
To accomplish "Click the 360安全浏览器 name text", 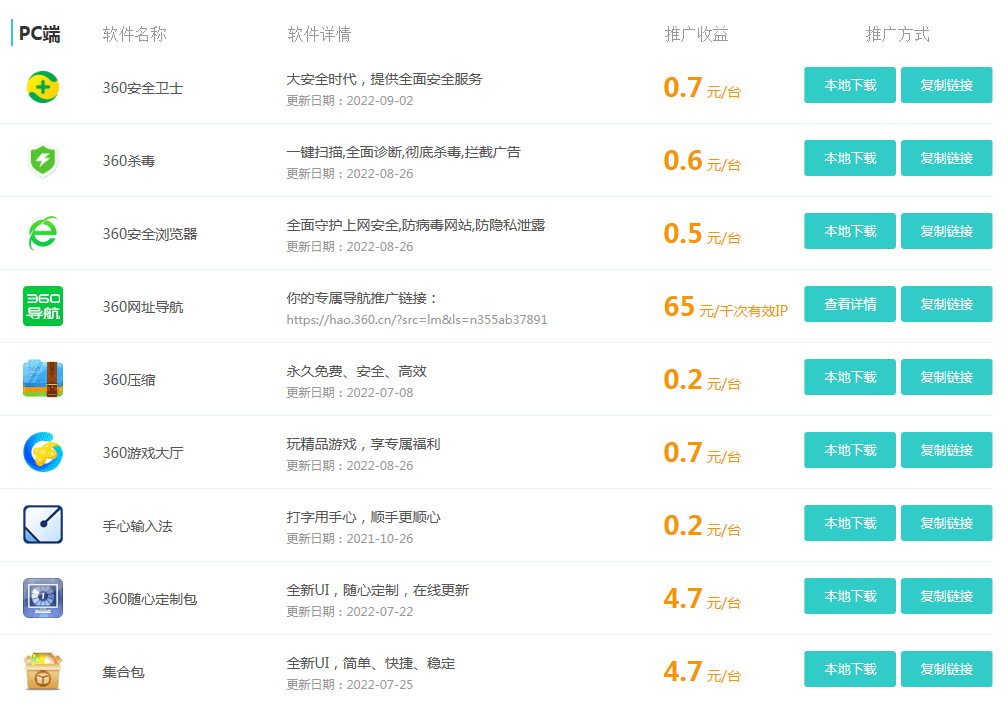I will (150, 234).
